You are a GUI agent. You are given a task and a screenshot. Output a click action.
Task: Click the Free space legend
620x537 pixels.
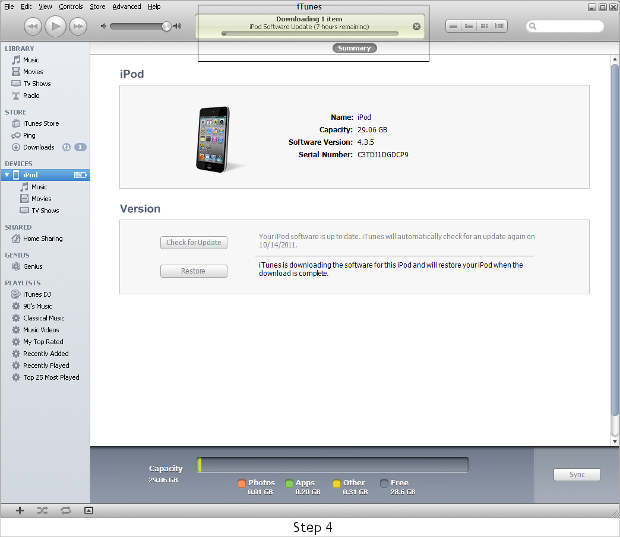384,483
